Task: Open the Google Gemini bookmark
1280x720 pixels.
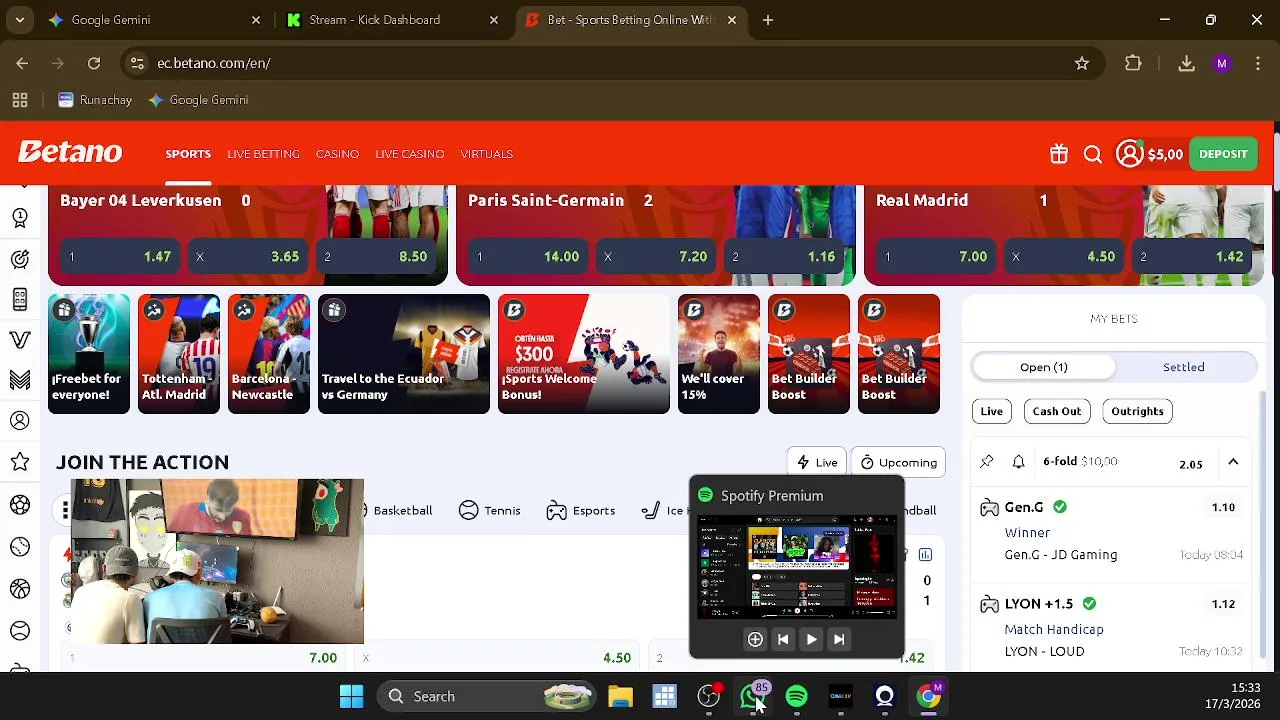Action: [x=198, y=100]
